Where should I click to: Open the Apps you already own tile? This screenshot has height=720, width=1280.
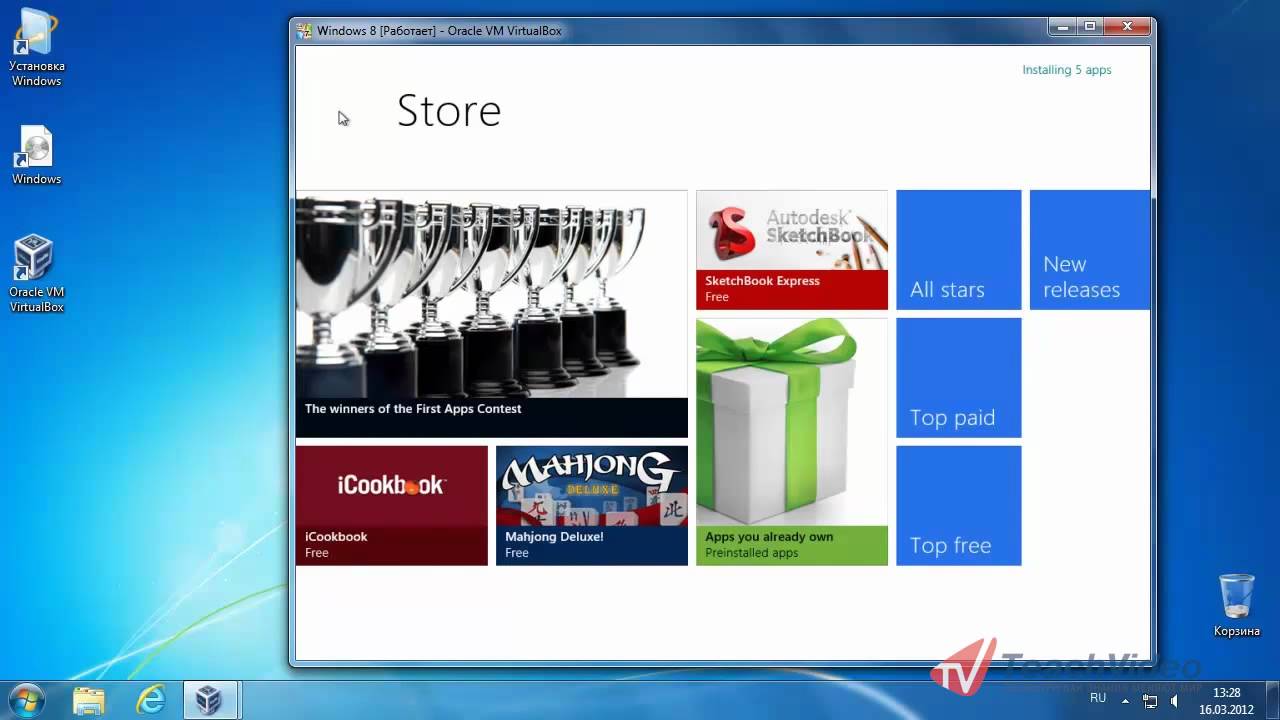(x=792, y=442)
